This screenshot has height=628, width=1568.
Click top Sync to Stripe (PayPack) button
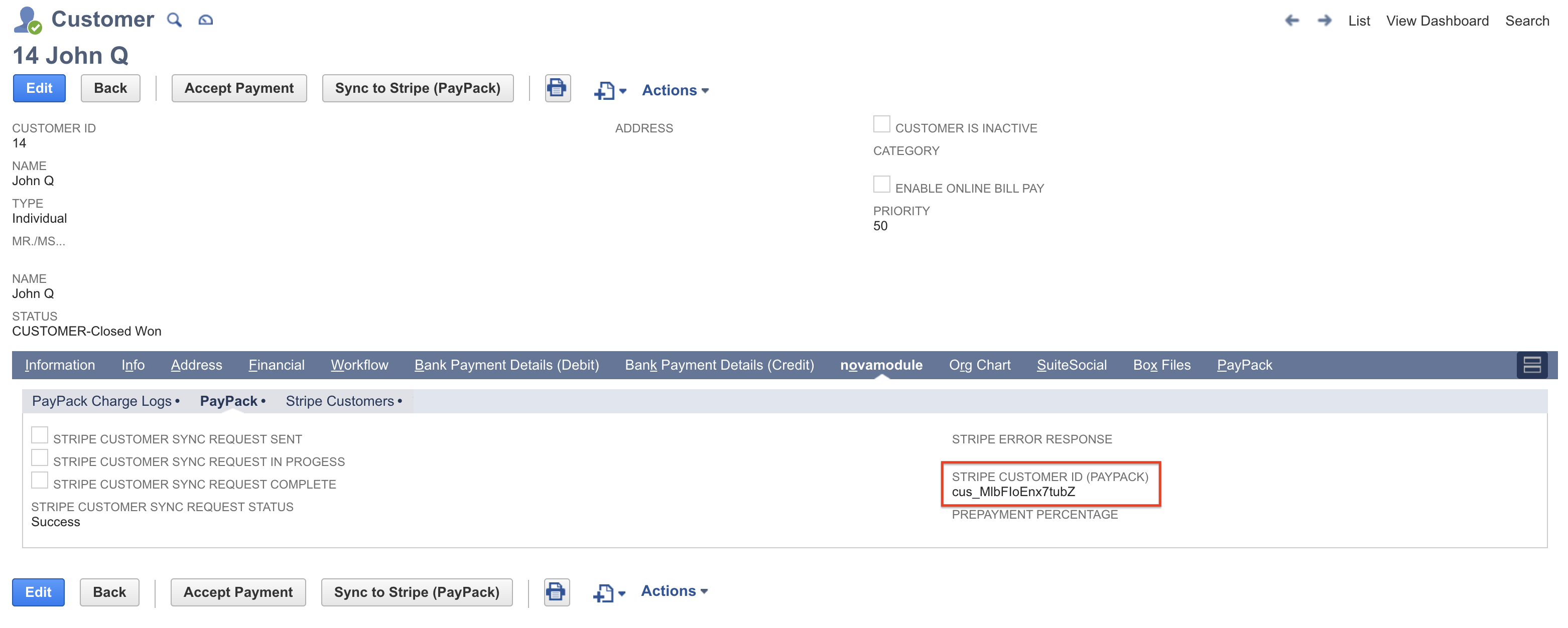coord(418,88)
